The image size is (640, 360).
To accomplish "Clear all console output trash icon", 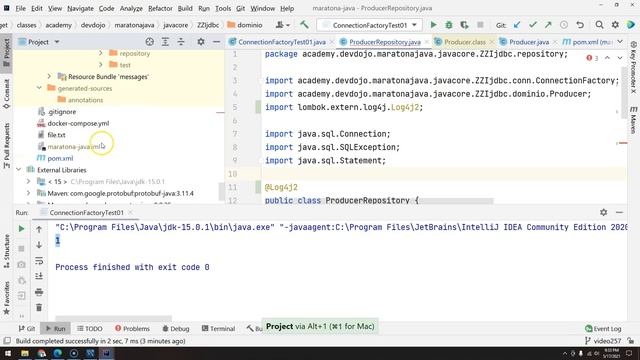I will pos(39,307).
